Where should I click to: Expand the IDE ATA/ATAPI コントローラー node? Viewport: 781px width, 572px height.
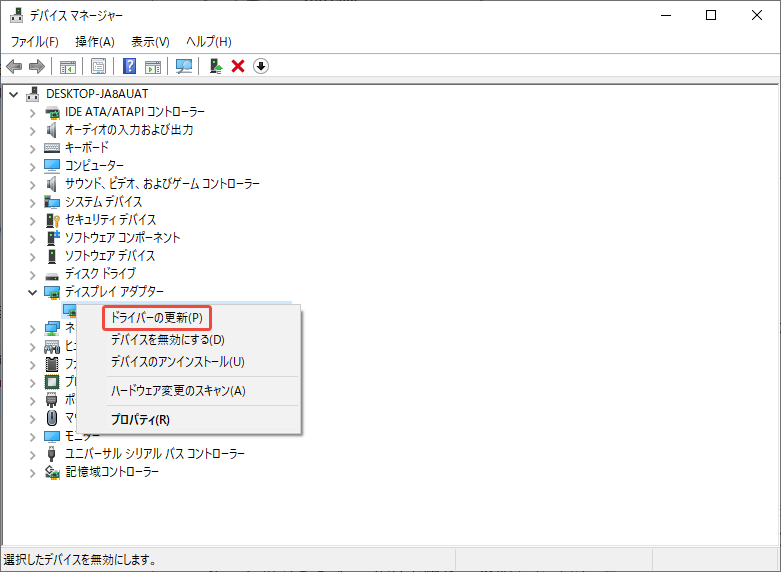click(x=32, y=113)
